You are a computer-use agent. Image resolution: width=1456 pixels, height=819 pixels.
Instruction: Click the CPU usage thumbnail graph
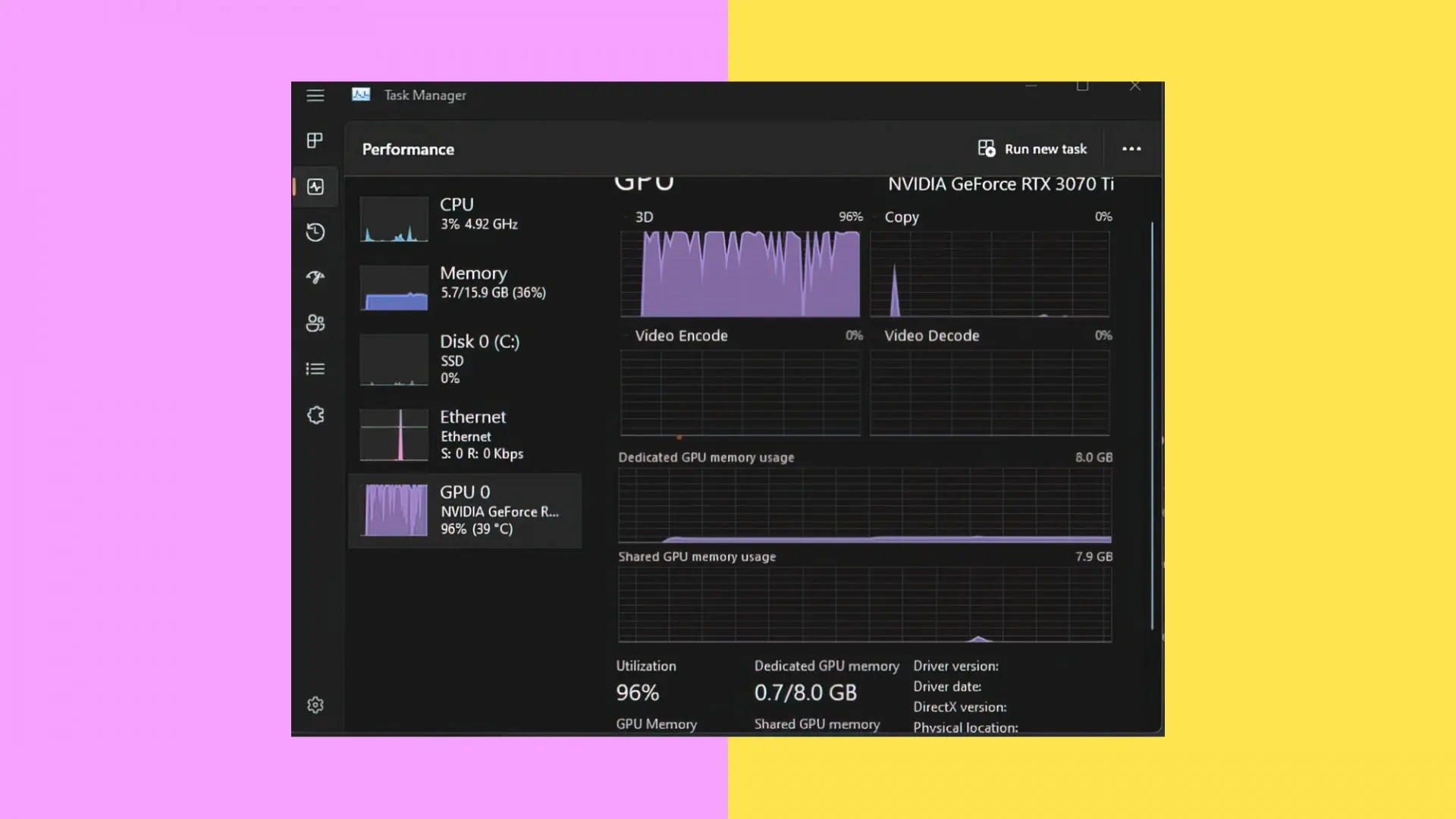pos(394,219)
